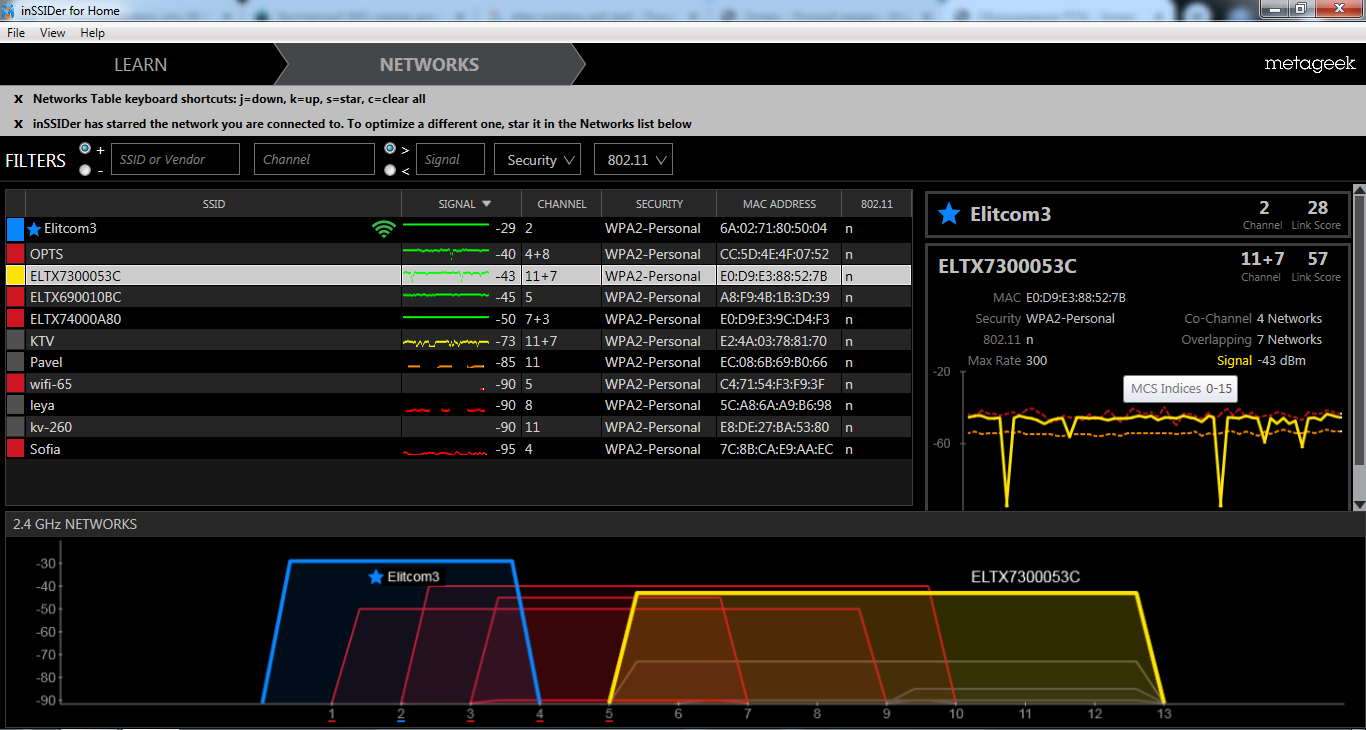1366x730 pixels.
Task: Click channel 6 on the graph axis
Action: [x=678, y=713]
